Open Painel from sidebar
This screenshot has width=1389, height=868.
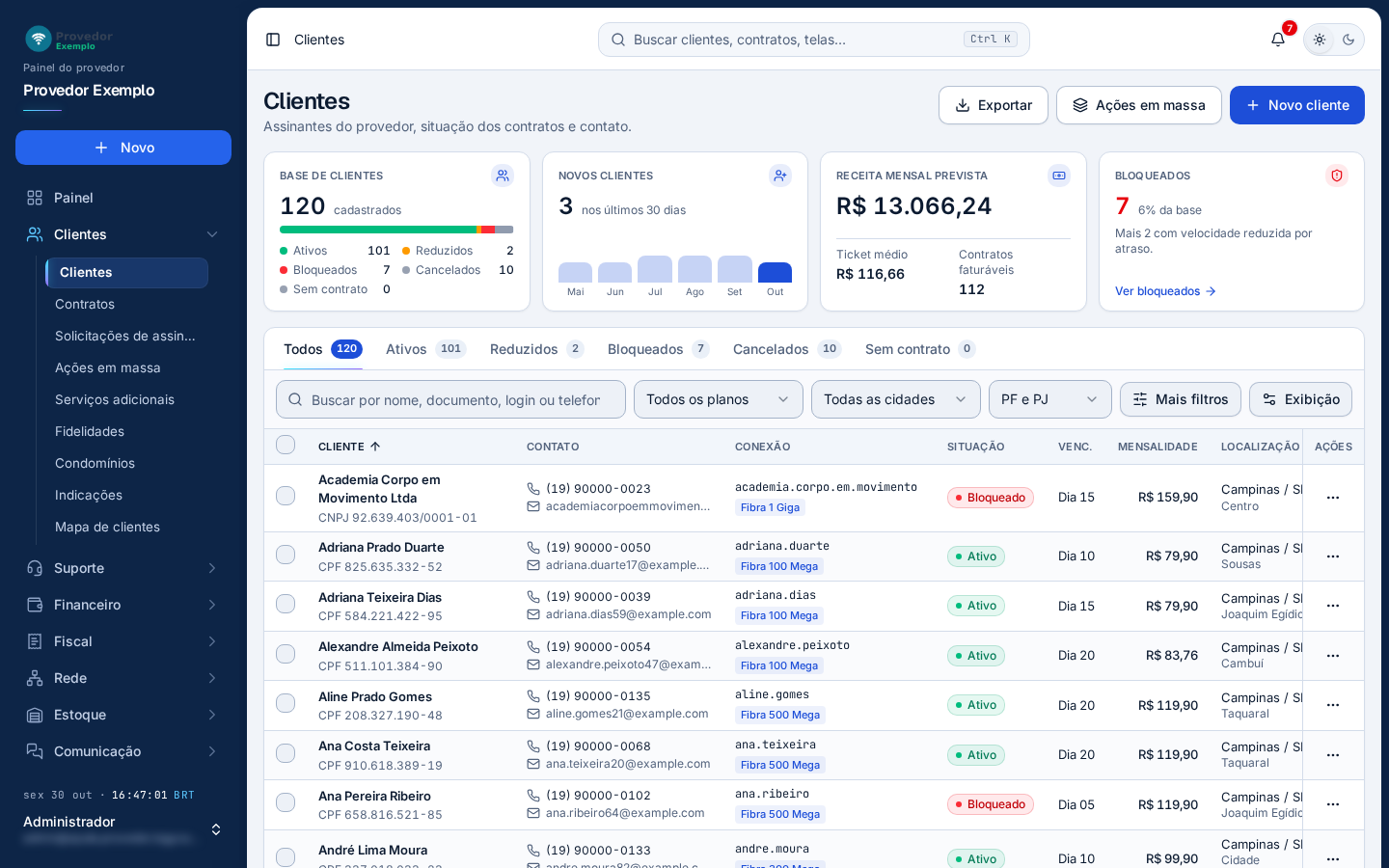(x=123, y=198)
